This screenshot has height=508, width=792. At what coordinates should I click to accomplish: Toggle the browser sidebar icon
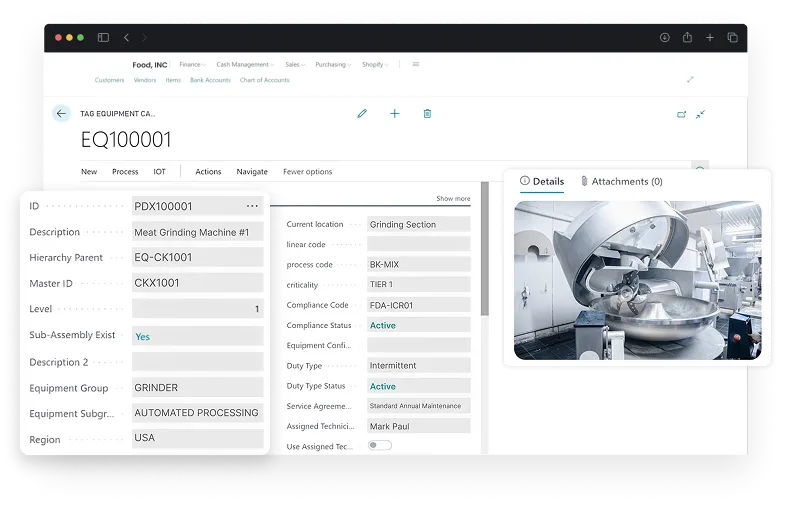[104, 37]
